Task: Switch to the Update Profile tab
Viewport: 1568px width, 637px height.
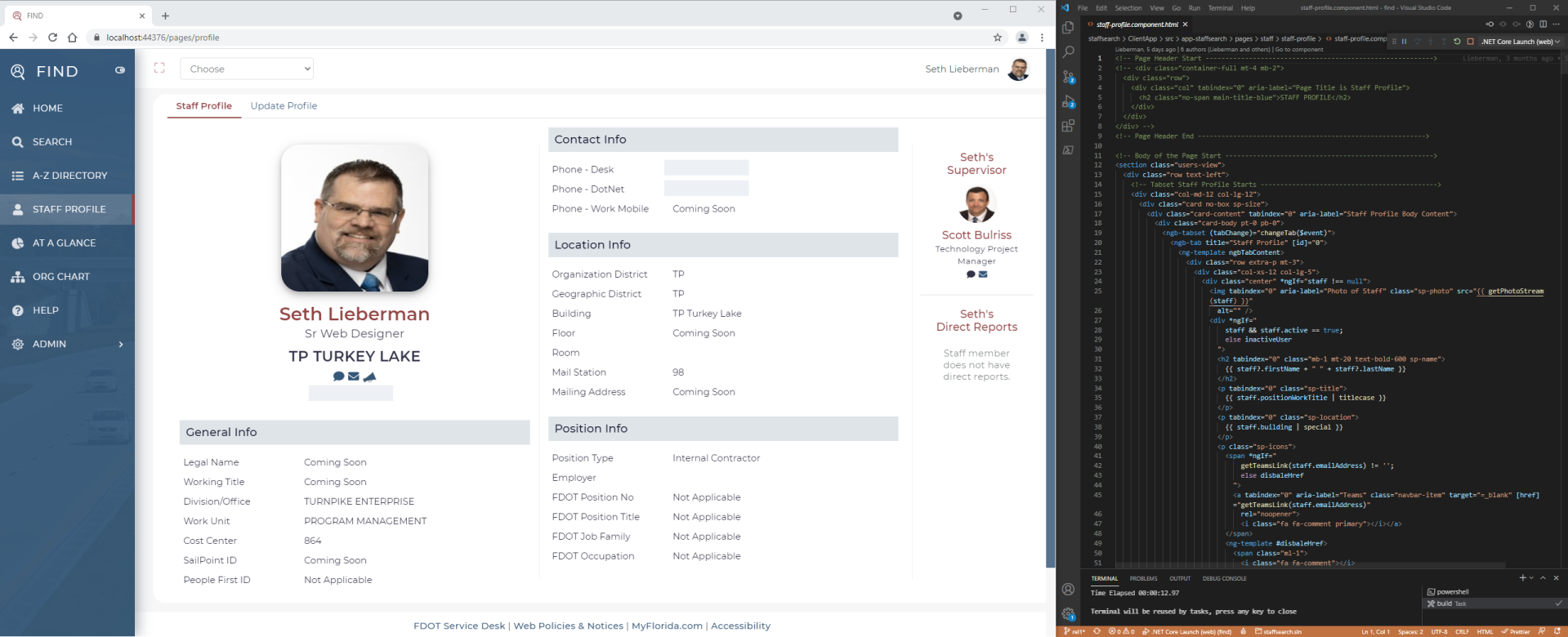Action: (x=284, y=106)
